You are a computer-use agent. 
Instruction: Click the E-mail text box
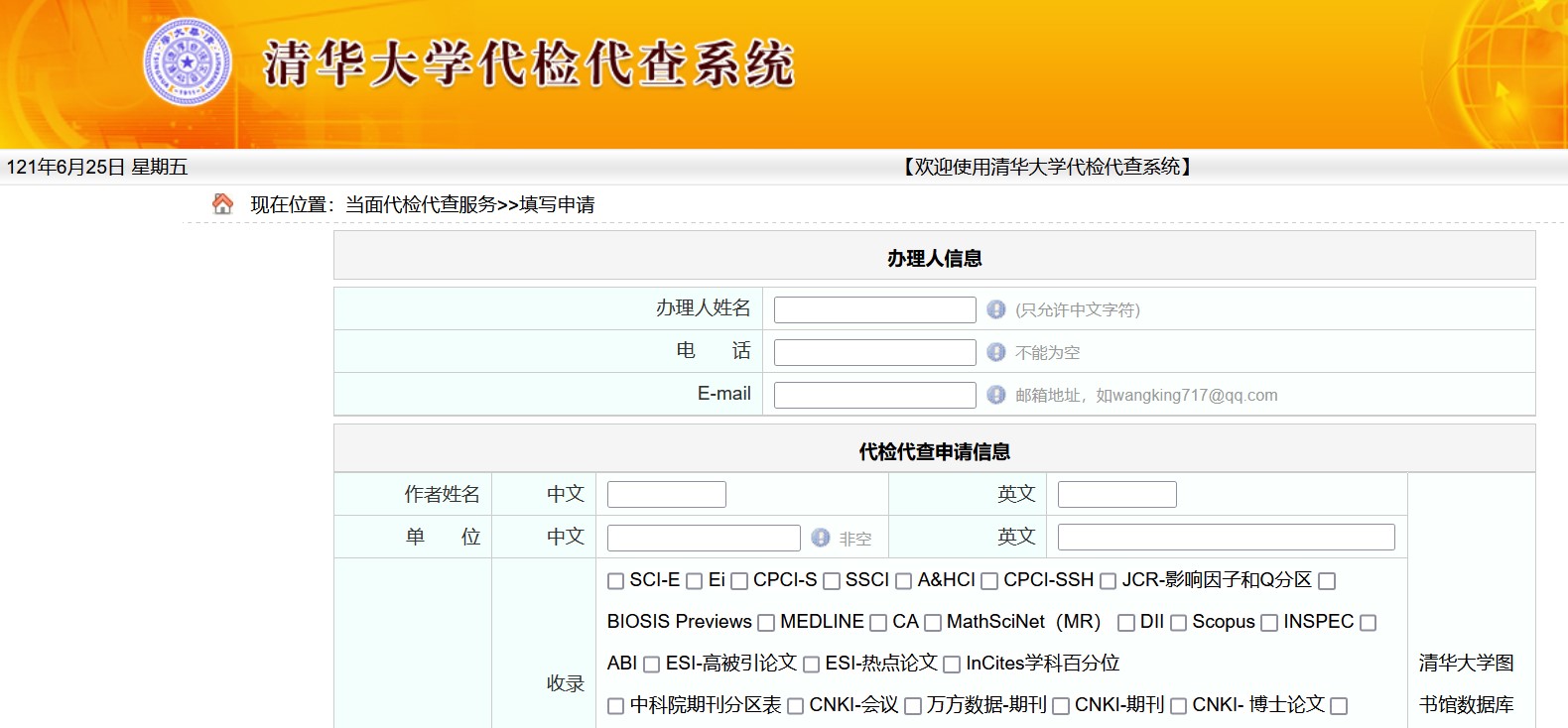(x=874, y=396)
